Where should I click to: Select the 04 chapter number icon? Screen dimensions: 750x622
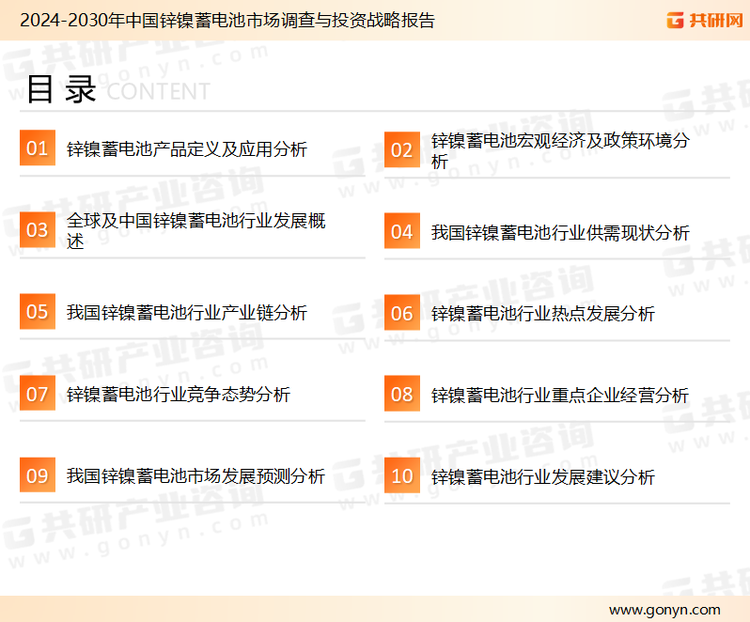click(x=402, y=231)
